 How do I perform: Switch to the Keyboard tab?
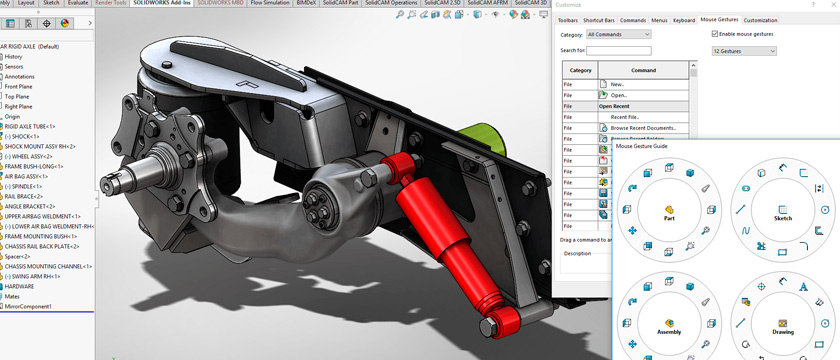pos(684,20)
